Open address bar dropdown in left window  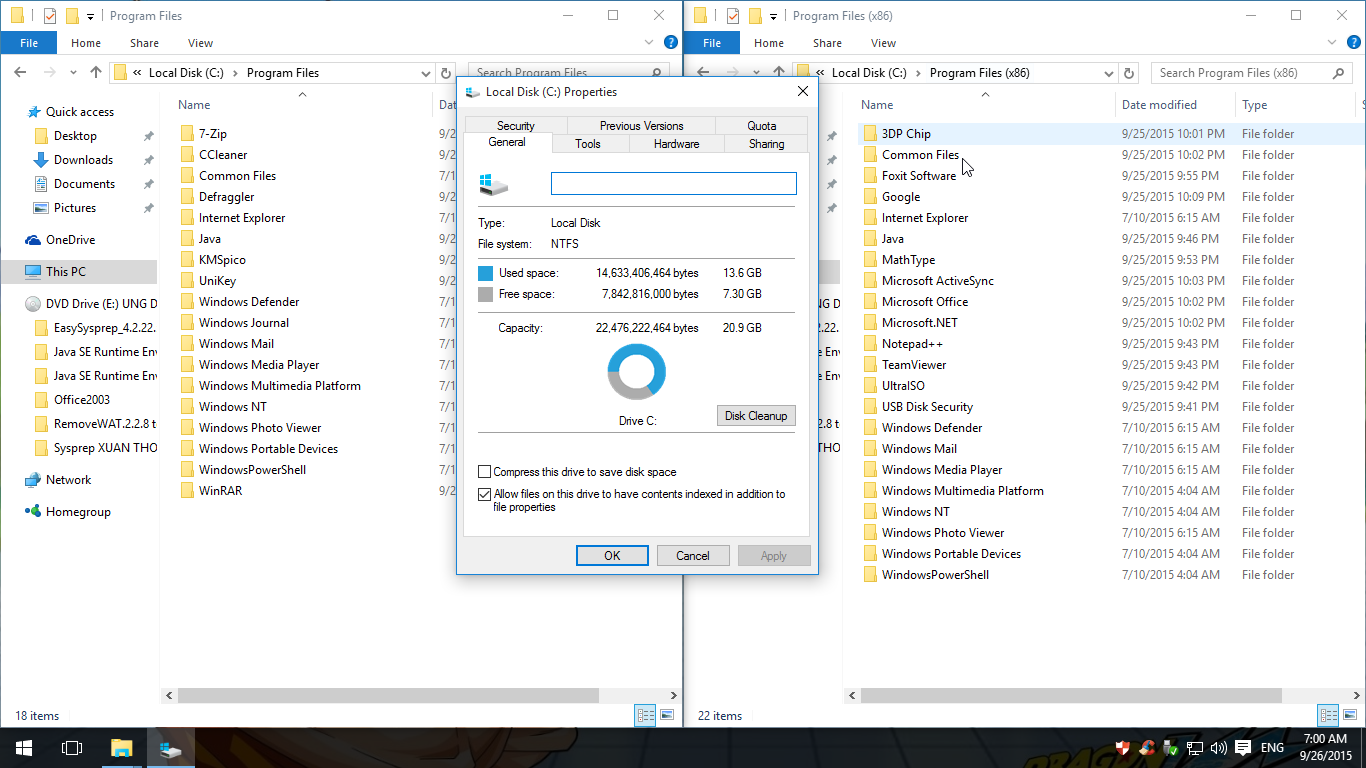425,73
